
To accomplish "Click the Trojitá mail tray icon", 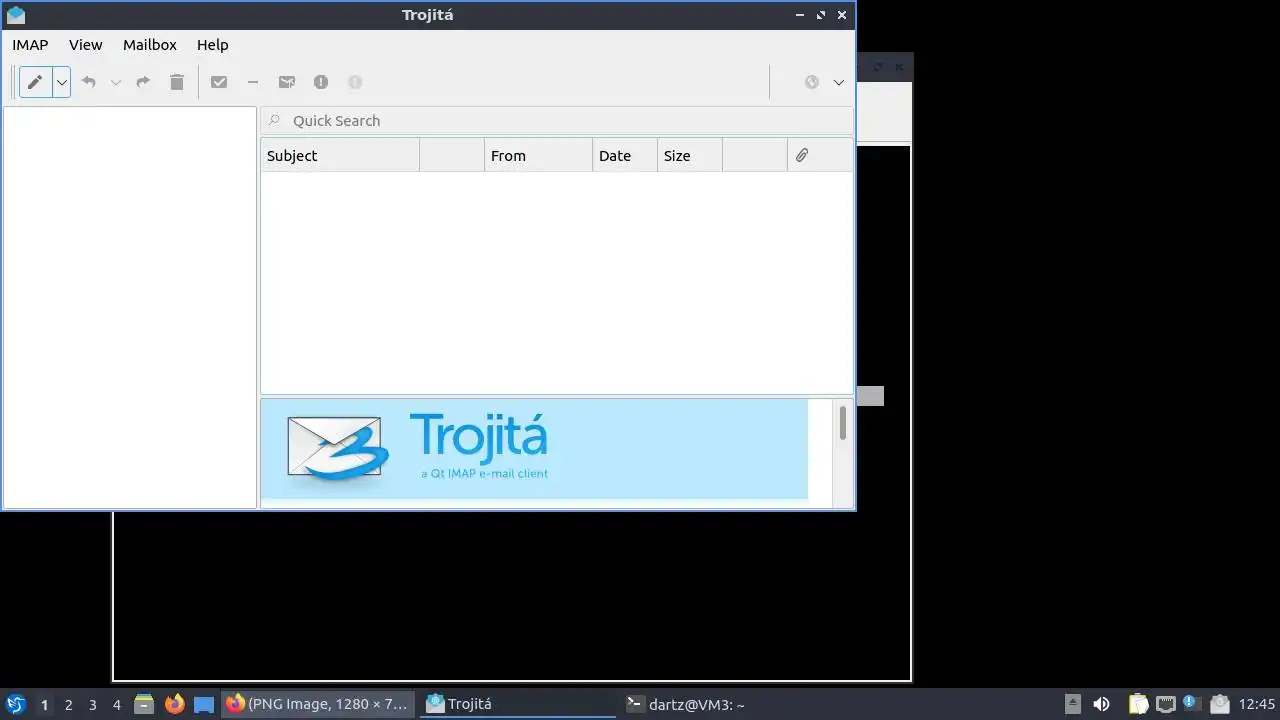I will coord(1218,704).
